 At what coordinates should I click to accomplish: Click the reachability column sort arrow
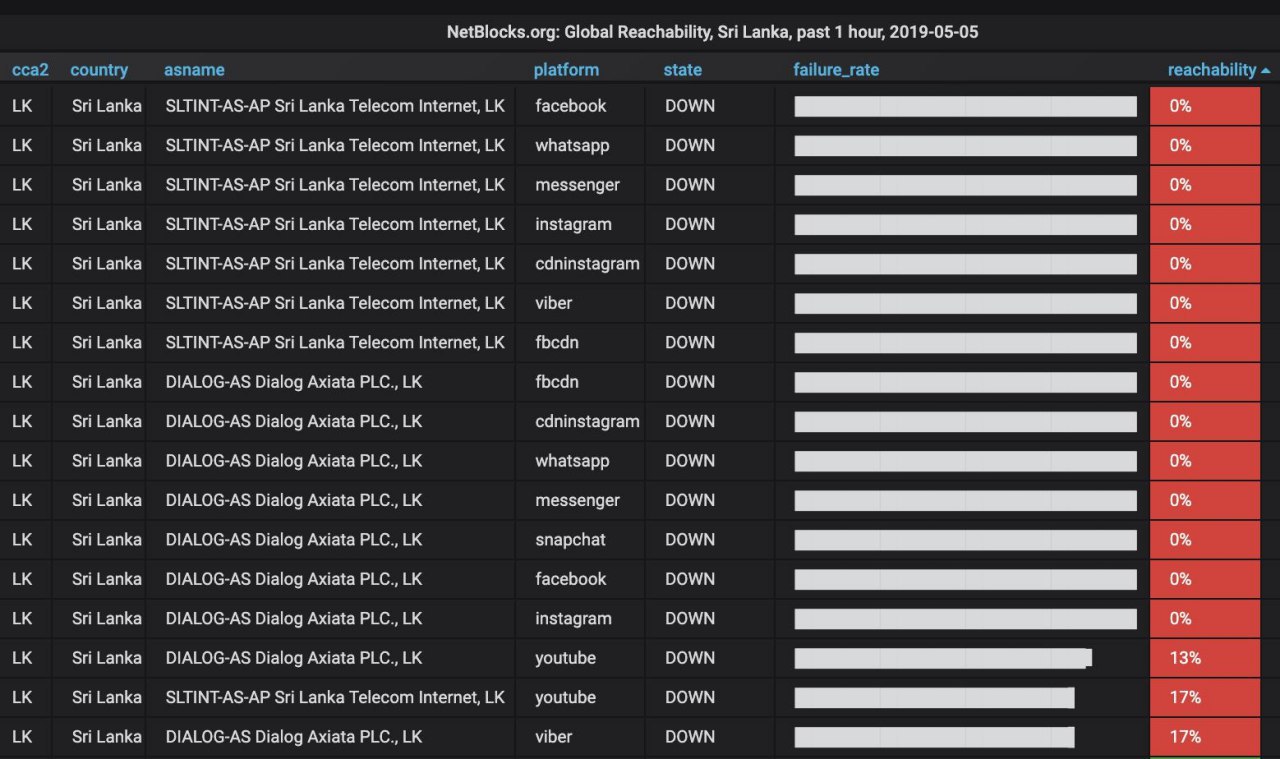coord(1266,71)
